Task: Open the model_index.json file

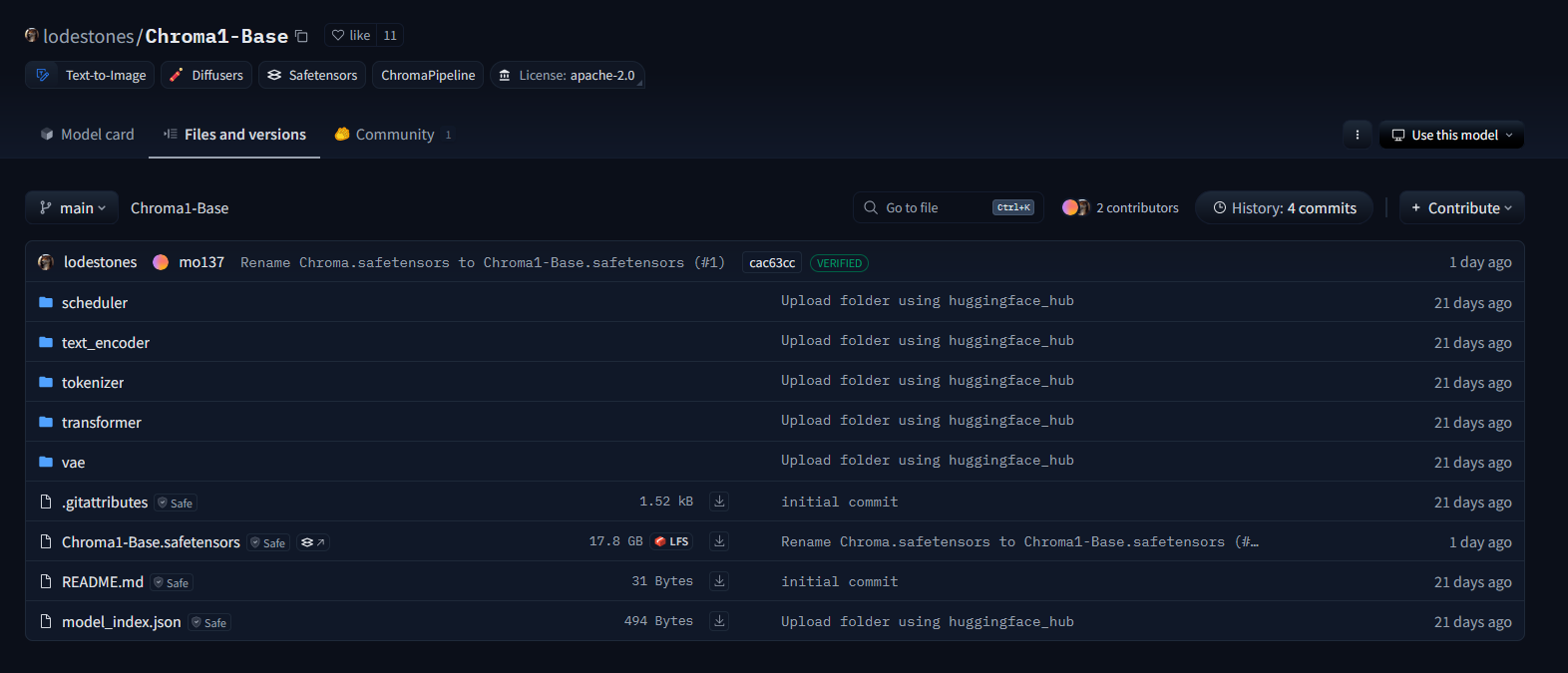Action: [x=122, y=621]
